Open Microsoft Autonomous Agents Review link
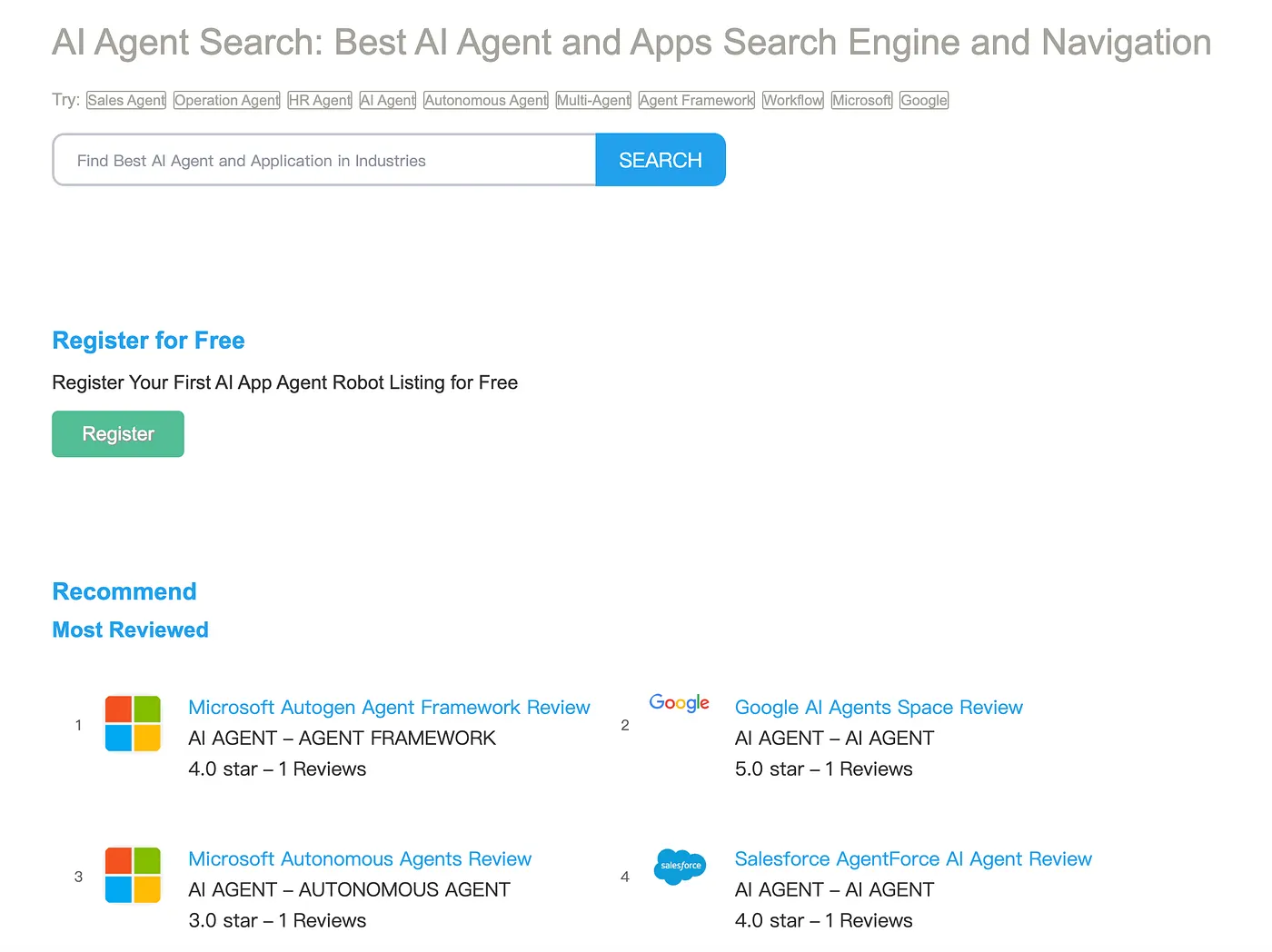The width and height of the screenshot is (1272, 952). pyautogui.click(x=360, y=859)
